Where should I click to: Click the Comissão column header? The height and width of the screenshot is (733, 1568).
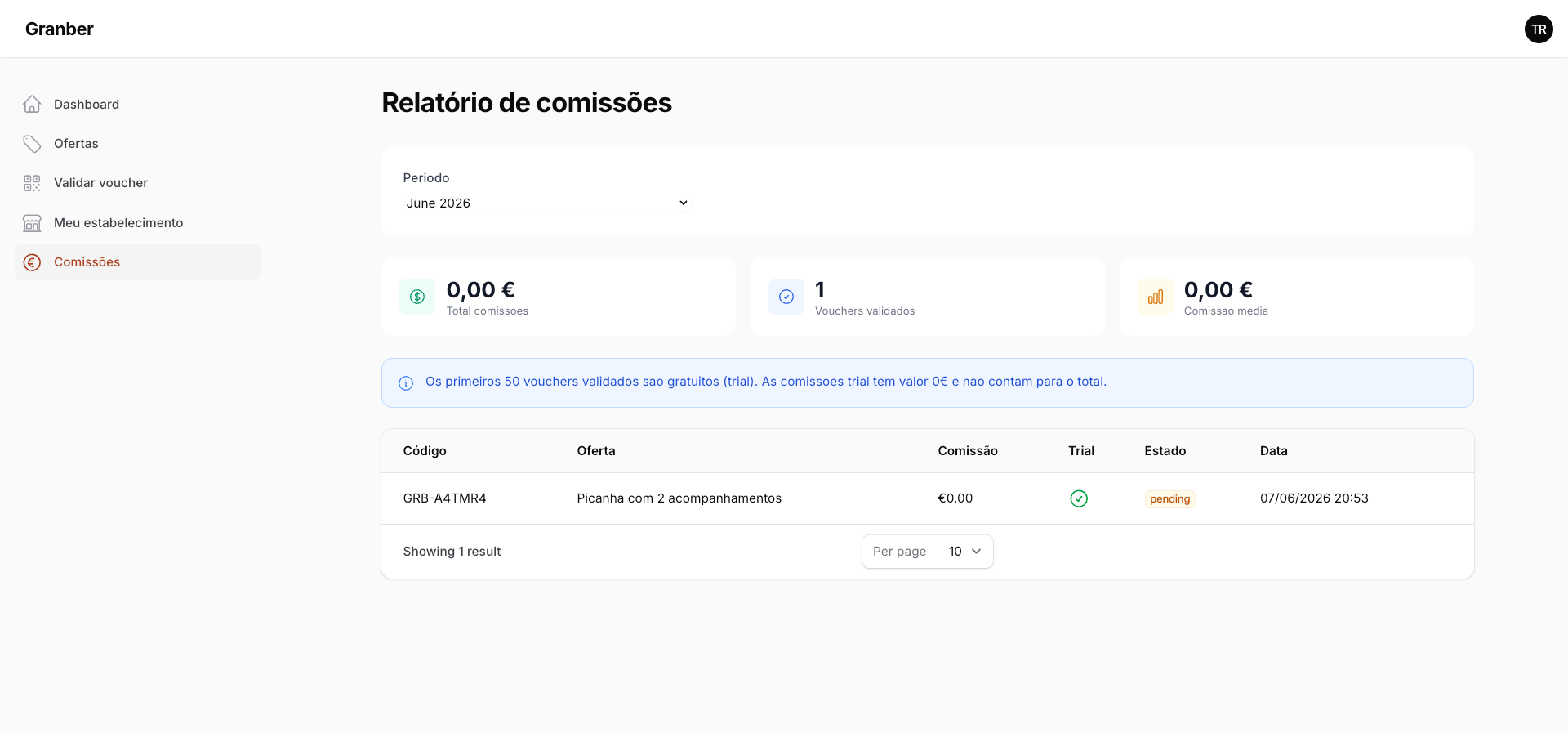pos(968,451)
